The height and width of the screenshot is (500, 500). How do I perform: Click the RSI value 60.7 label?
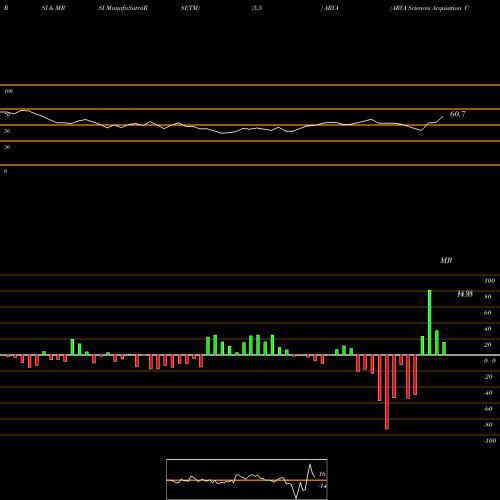pos(458,114)
